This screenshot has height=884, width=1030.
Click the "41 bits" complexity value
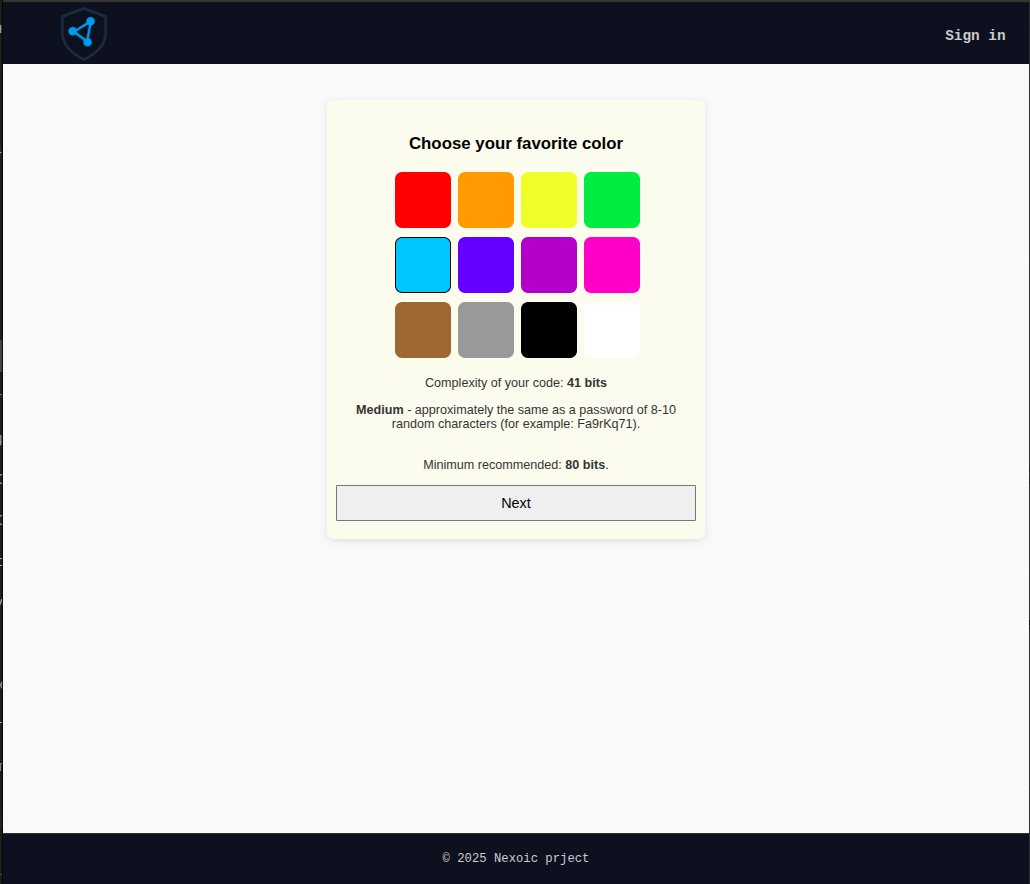point(587,383)
